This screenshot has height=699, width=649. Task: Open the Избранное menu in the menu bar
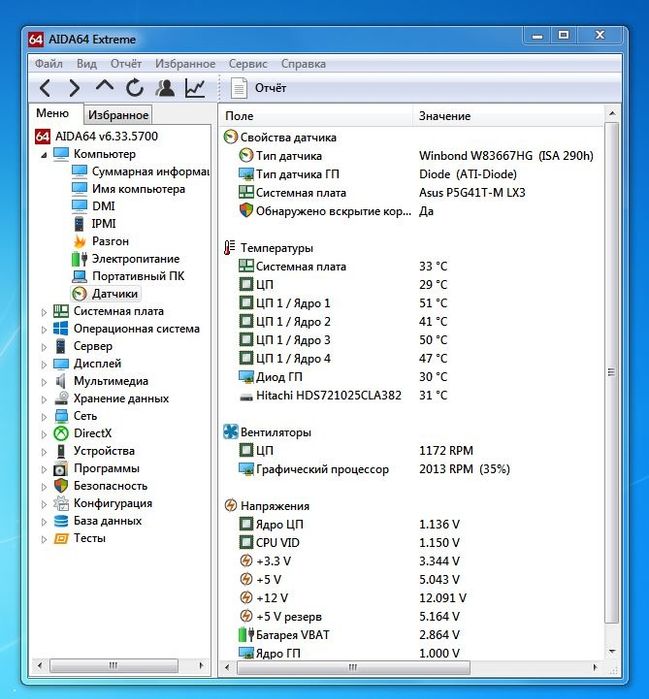[185, 64]
